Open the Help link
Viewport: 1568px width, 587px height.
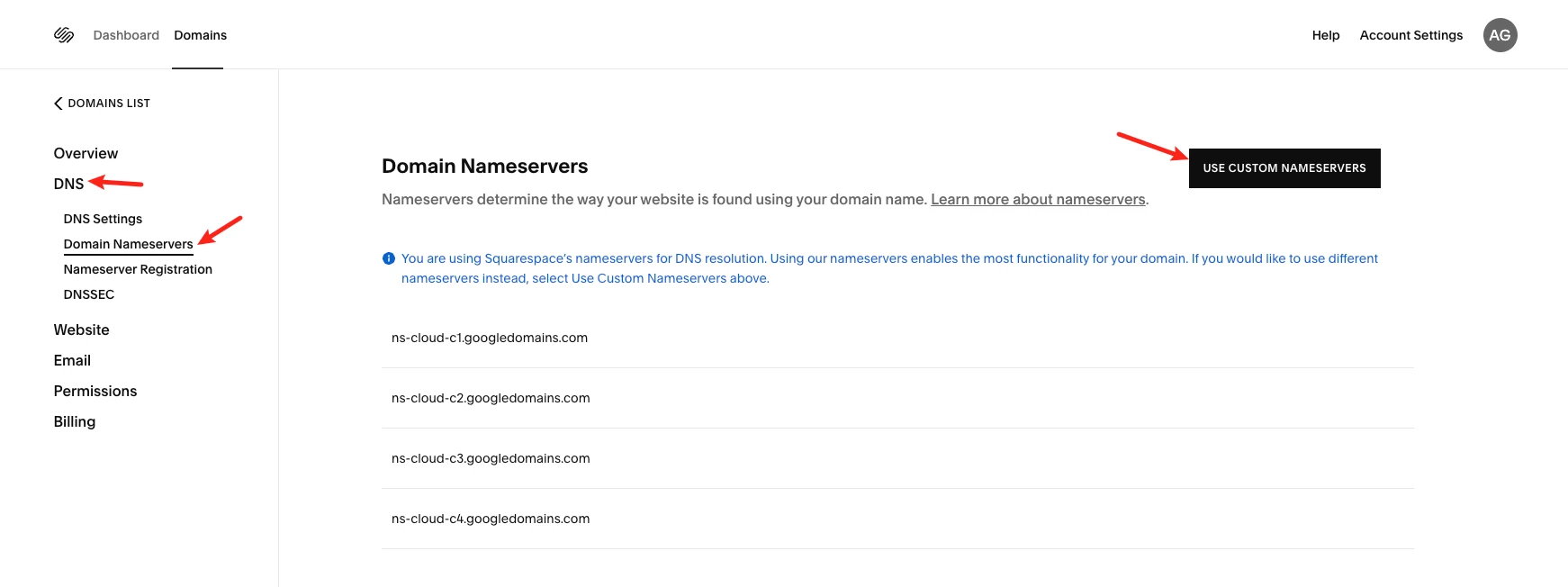pos(1325,35)
